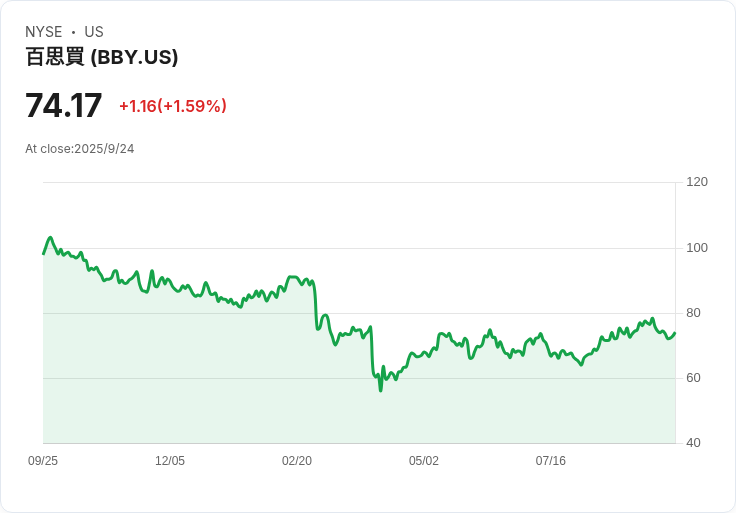Click the dot separator between NYSE and US
Screen dimensions: 736x513
point(73,32)
